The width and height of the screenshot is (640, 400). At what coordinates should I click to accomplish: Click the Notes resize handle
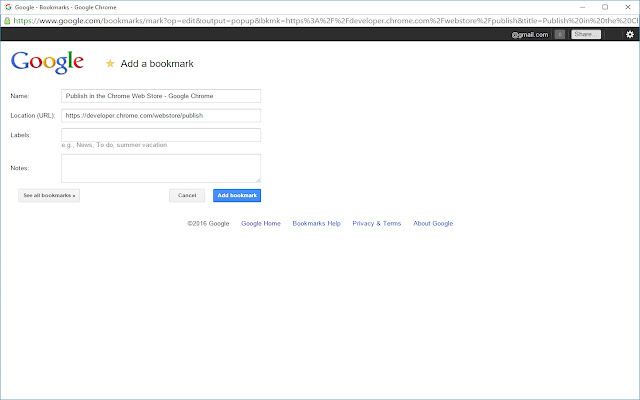coord(258,180)
